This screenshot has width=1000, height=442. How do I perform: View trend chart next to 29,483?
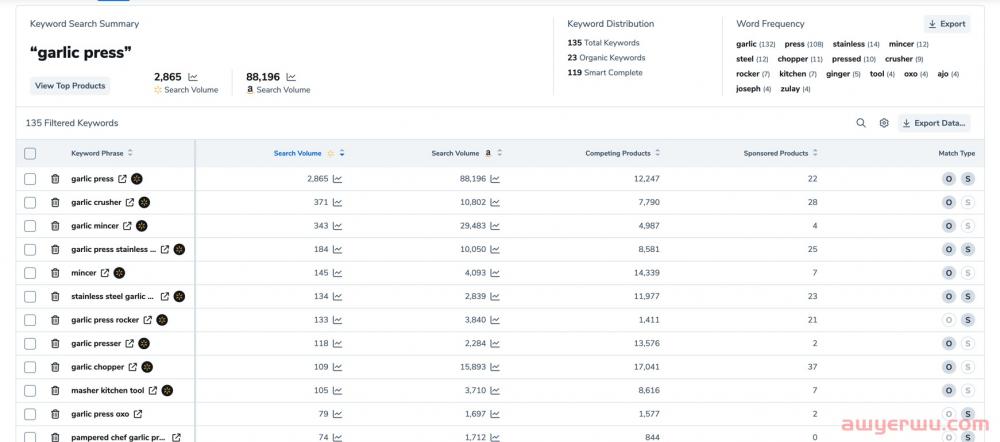click(x=495, y=226)
